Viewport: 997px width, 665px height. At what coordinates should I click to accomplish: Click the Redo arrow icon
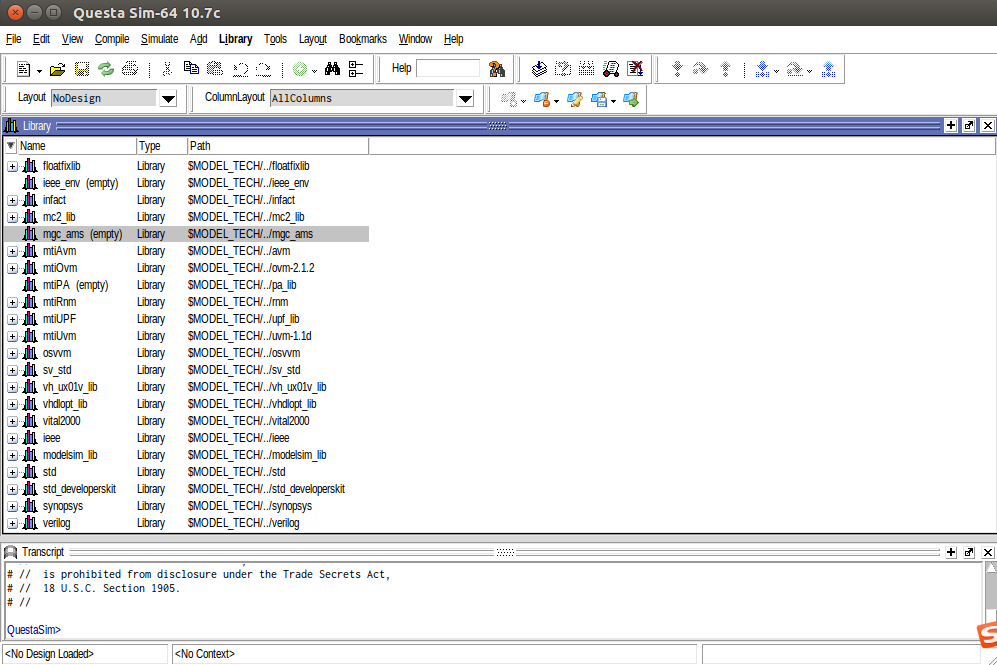point(263,69)
